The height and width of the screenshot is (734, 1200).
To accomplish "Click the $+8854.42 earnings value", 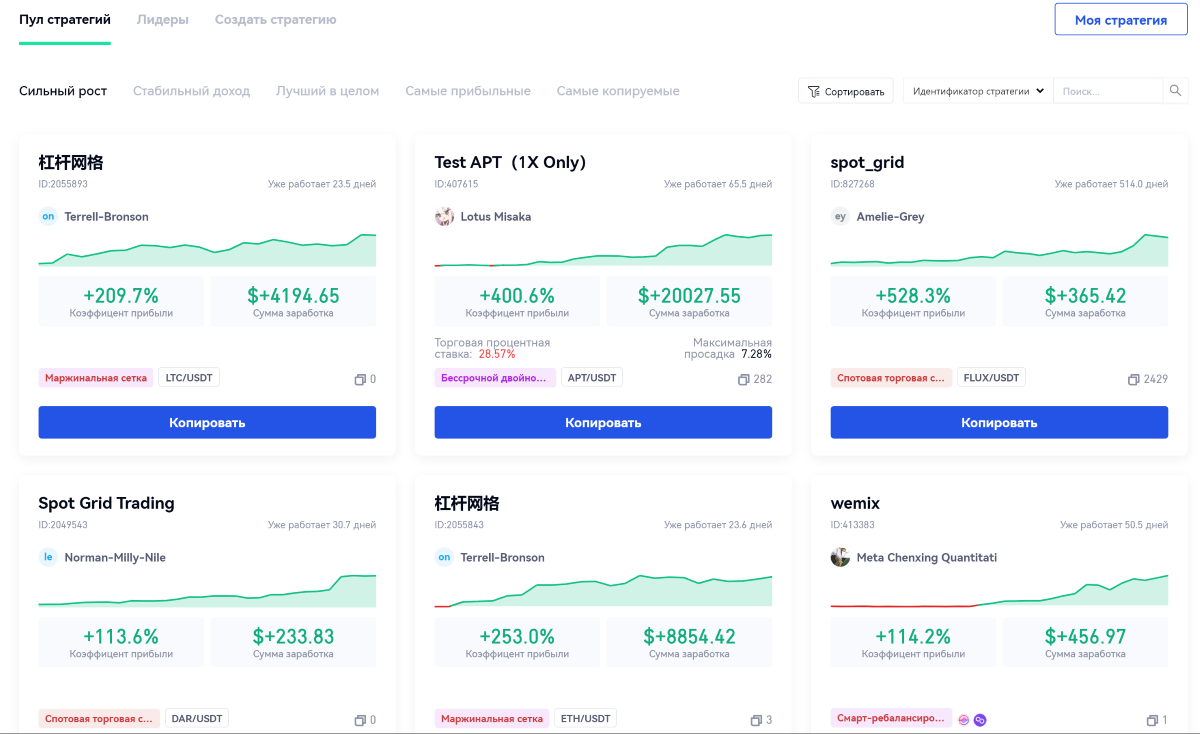I will coord(689,637).
